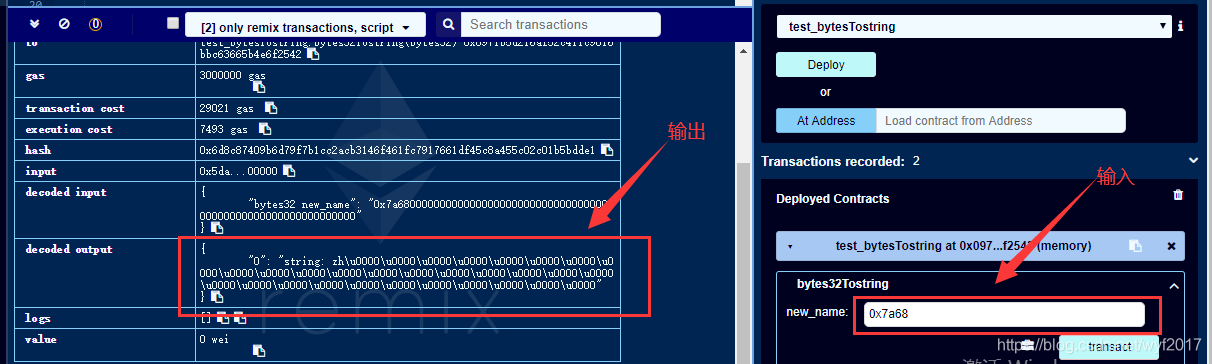Select the magnifier icon beside the search field
1212x364 pixels.
(x=448, y=24)
